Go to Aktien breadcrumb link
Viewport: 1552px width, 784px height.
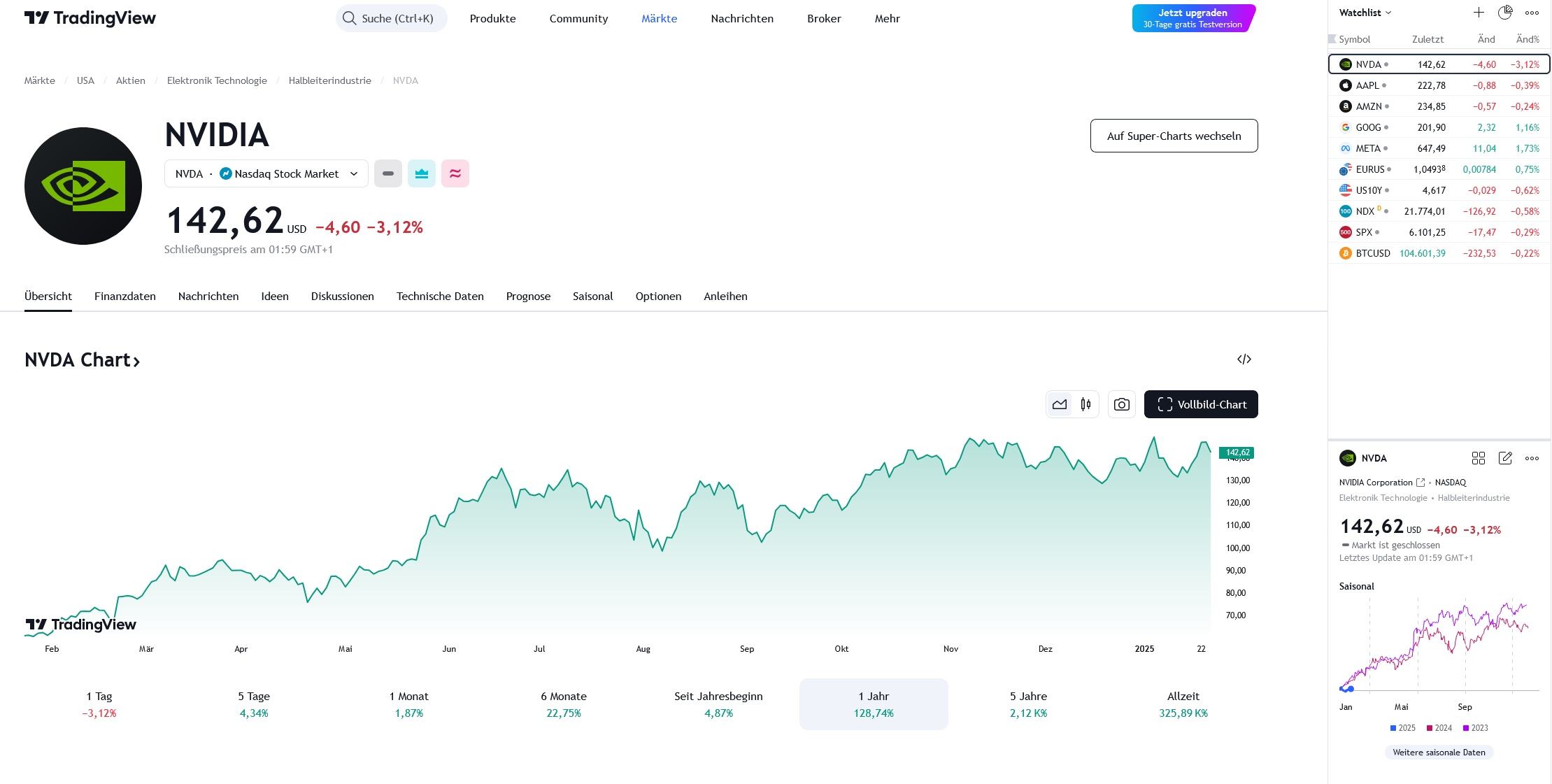[x=131, y=80]
